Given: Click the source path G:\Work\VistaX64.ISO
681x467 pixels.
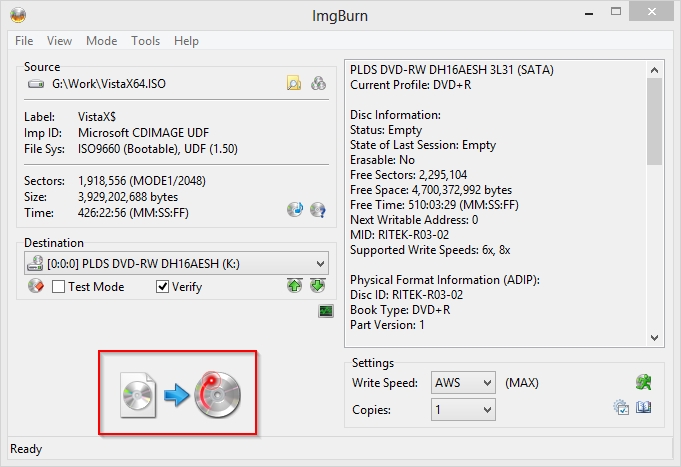Looking at the screenshot, I should pos(109,83).
